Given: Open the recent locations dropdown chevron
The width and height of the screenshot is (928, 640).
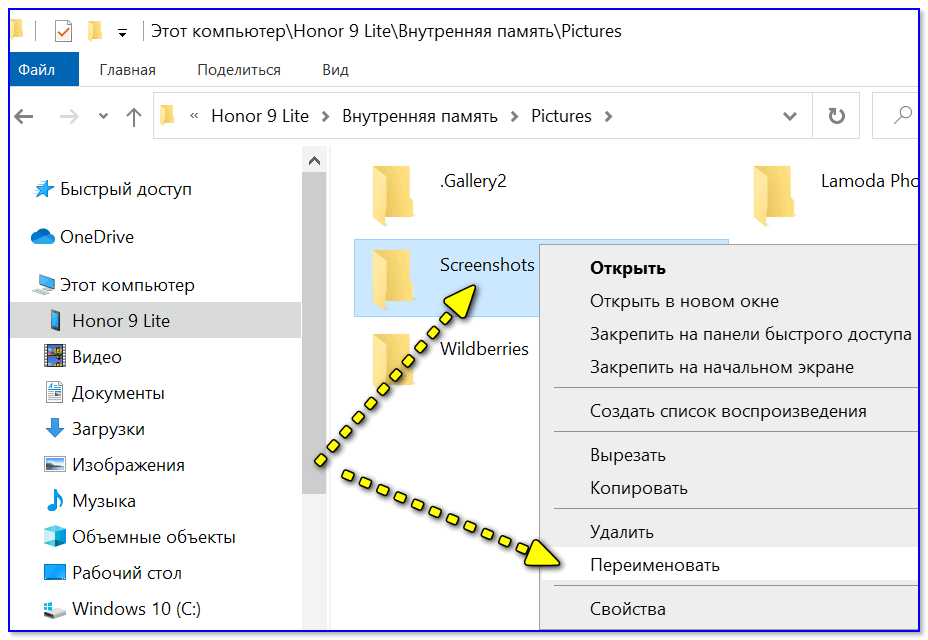Looking at the screenshot, I should pyautogui.click(x=103, y=116).
